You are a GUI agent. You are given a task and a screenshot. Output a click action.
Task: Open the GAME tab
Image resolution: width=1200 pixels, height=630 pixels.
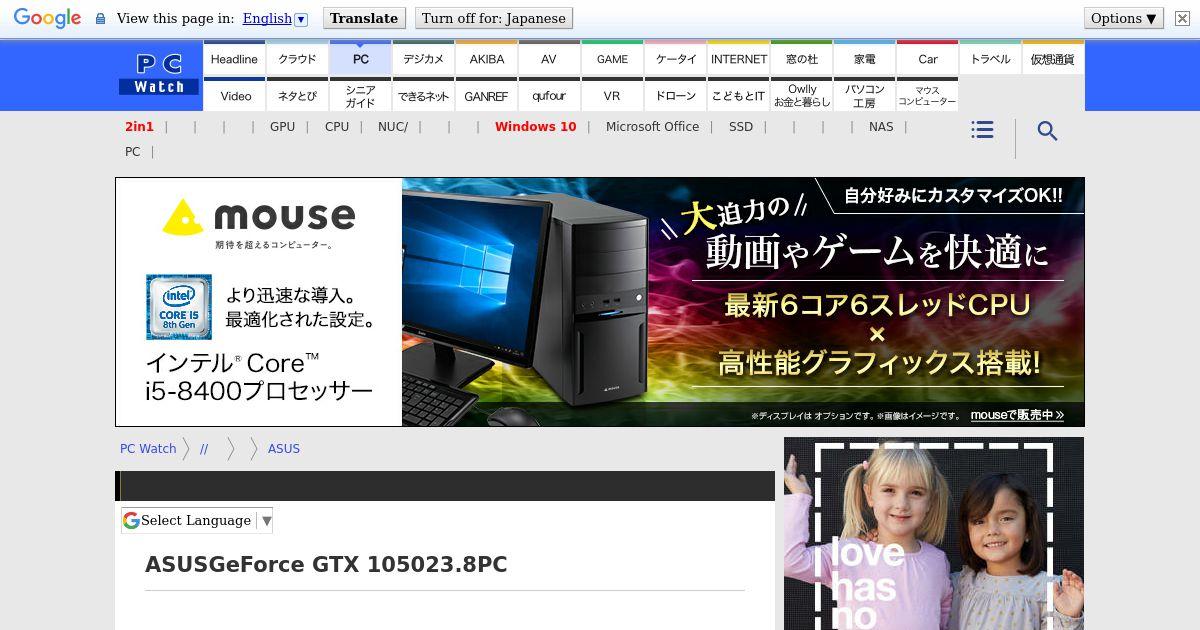click(612, 58)
